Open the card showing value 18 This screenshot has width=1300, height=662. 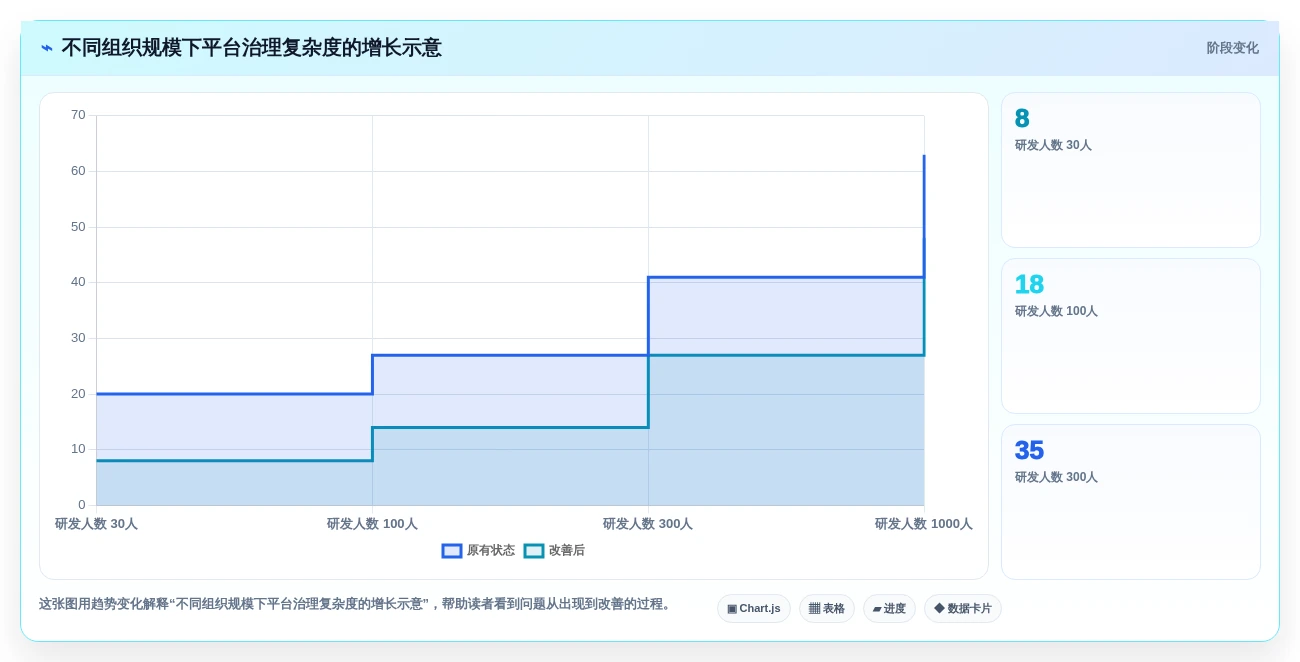[1130, 336]
